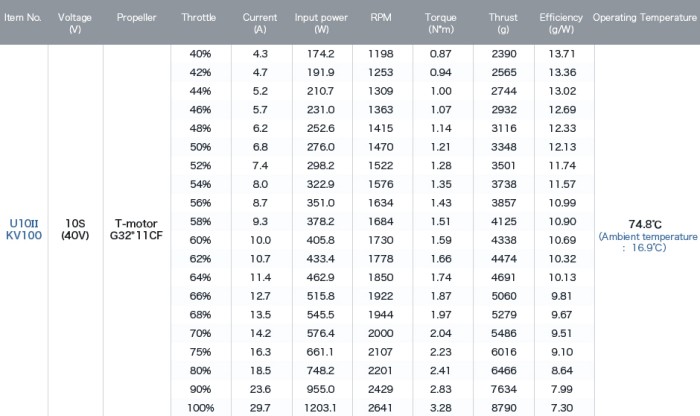Select the 3.28 torque value
The image size is (700, 416).
pos(441,408)
